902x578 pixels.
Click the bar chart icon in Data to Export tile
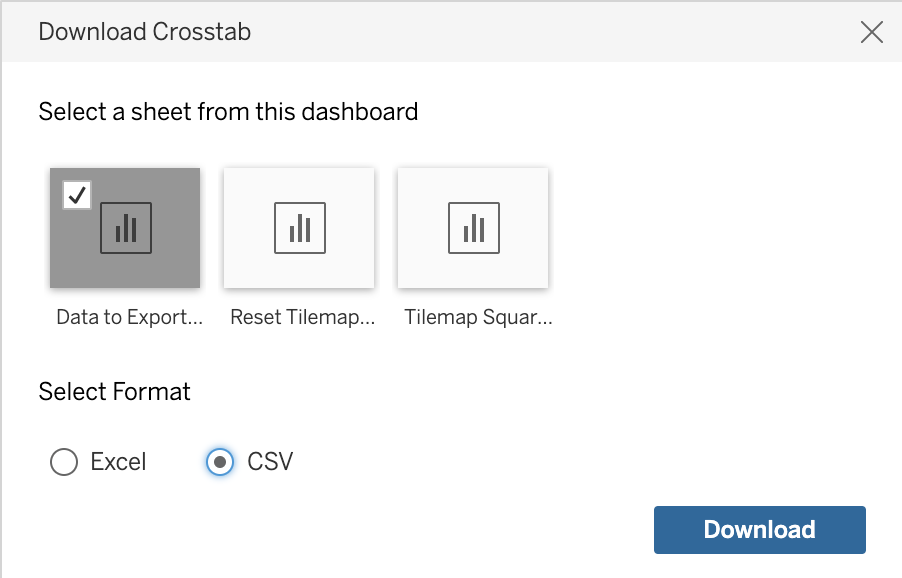coord(126,228)
